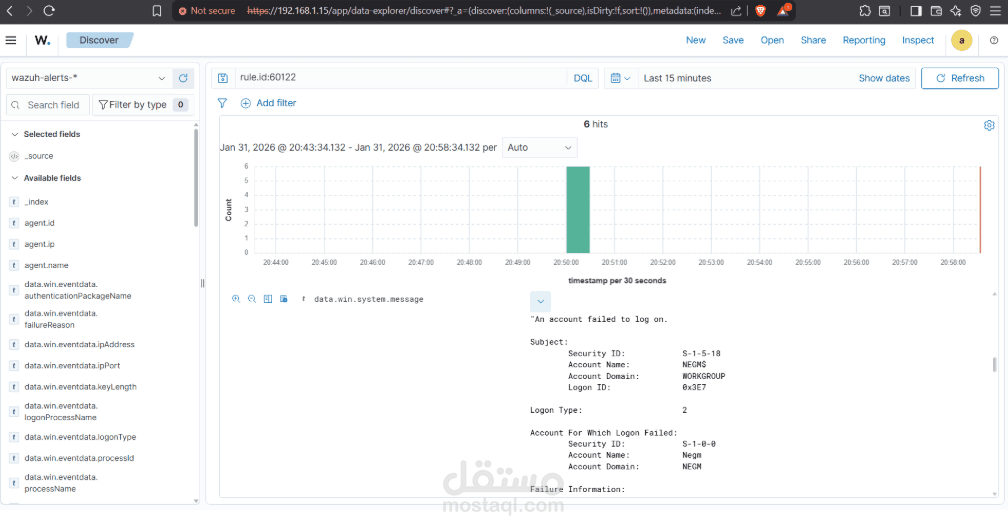Open the saved queries icon
Viewport: 1008px width, 527px height.
tap(223, 78)
